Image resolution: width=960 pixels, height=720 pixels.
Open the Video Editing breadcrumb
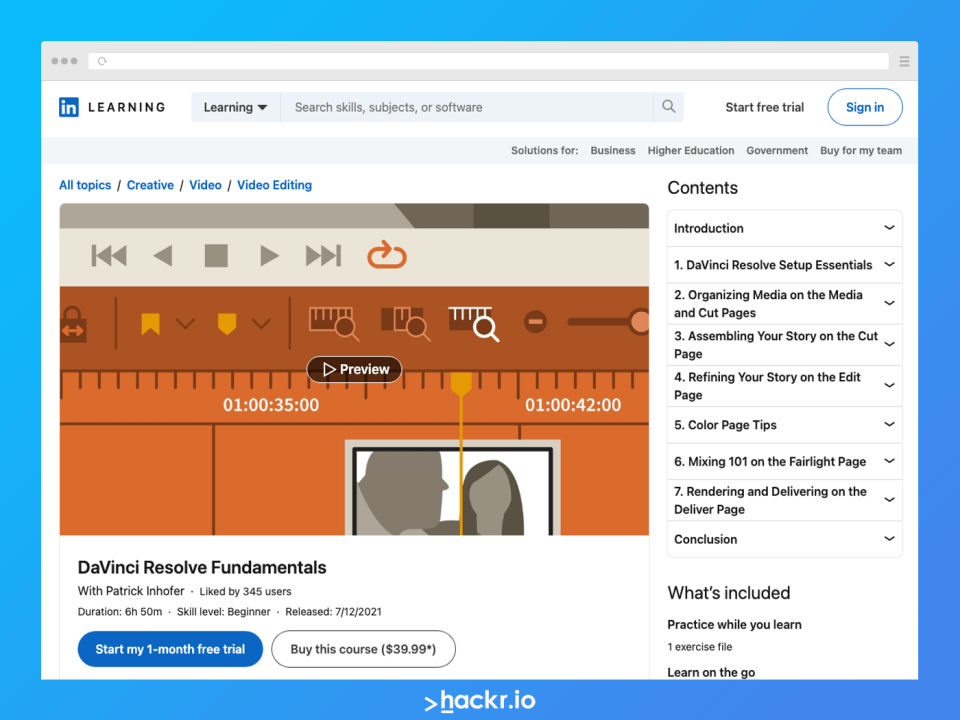tap(274, 185)
